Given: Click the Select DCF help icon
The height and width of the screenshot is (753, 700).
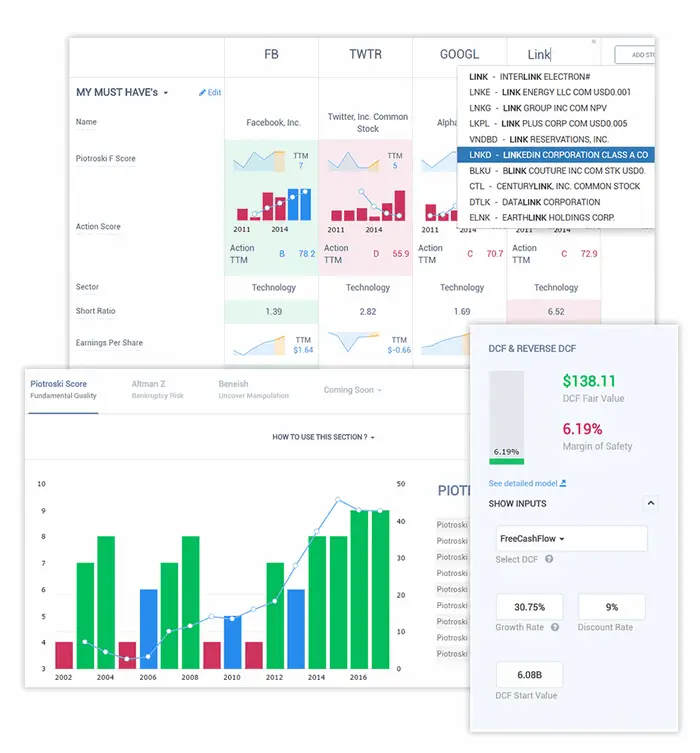Looking at the screenshot, I should (549, 559).
